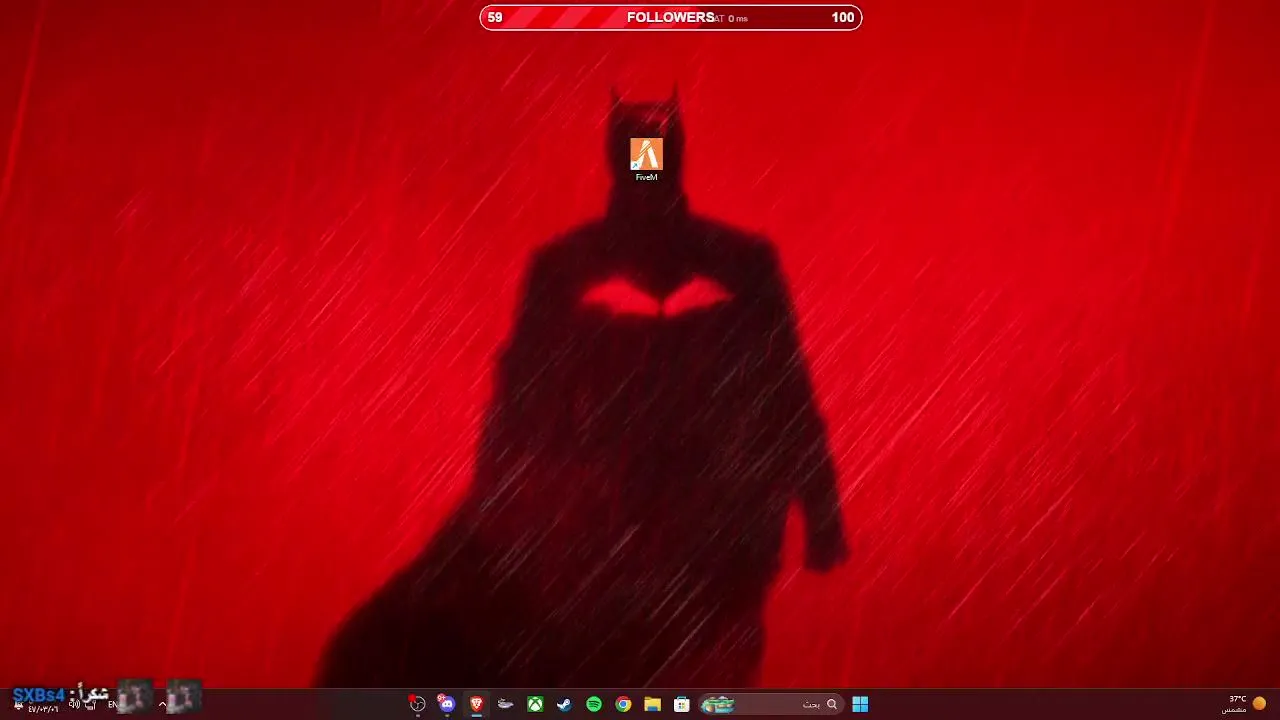Switch to Brave browser in taskbar
This screenshot has width=1280, height=720.
pyautogui.click(x=476, y=704)
